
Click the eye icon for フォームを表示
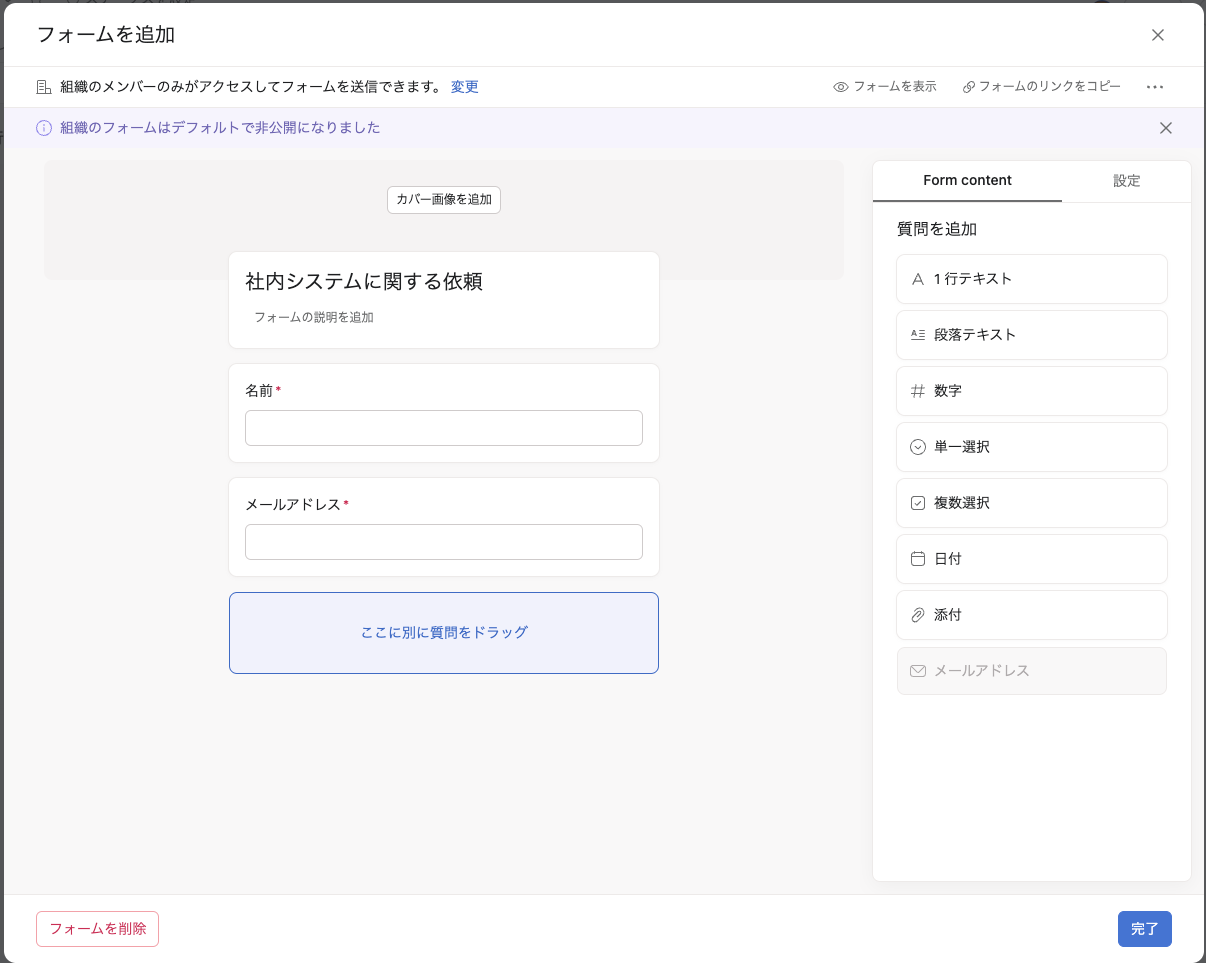pyautogui.click(x=841, y=87)
